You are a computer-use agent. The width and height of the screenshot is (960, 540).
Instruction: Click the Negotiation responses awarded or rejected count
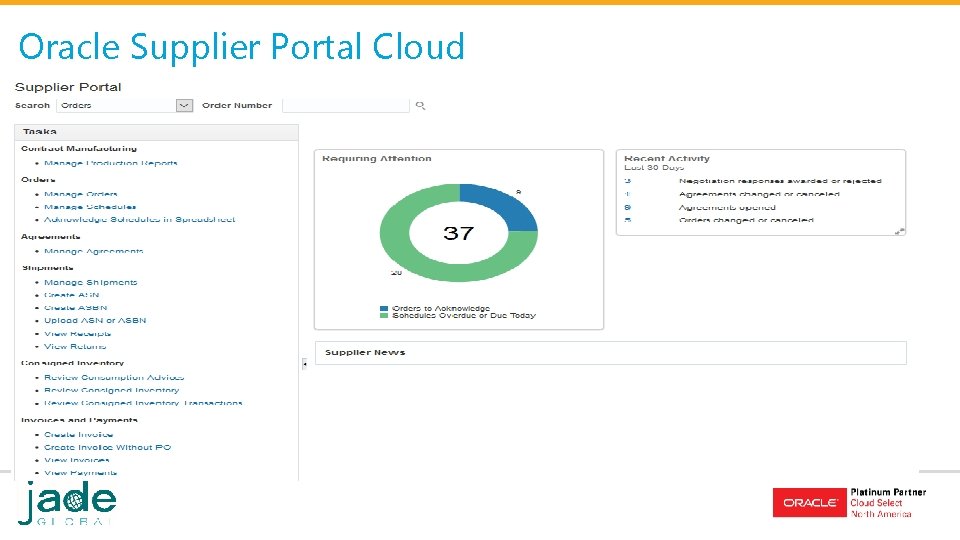(x=628, y=181)
